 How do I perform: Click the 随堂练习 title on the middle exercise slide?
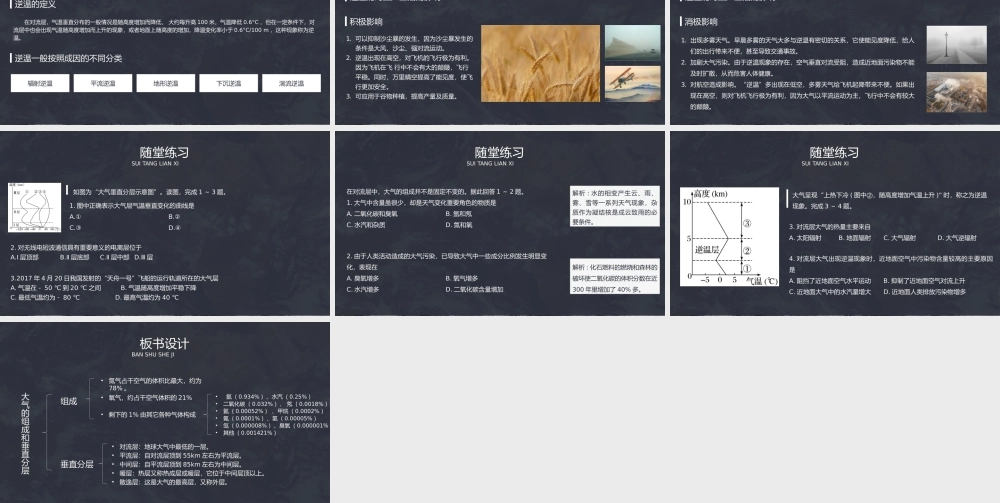[499, 152]
